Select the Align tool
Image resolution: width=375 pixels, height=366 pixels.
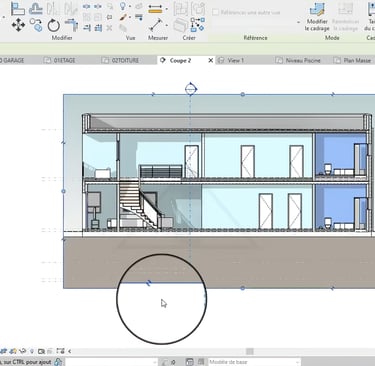click(18, 9)
